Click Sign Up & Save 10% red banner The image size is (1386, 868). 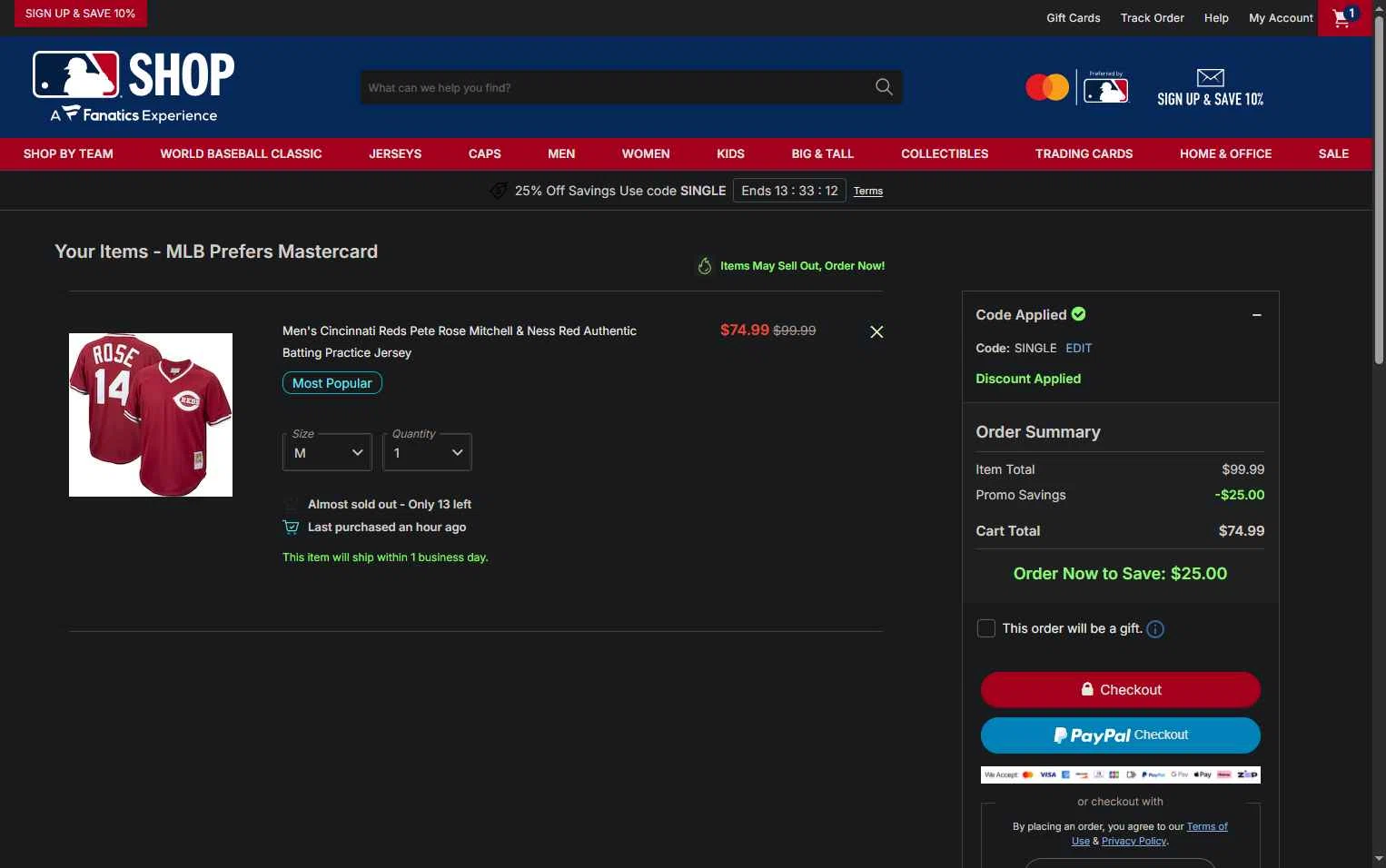coord(80,14)
